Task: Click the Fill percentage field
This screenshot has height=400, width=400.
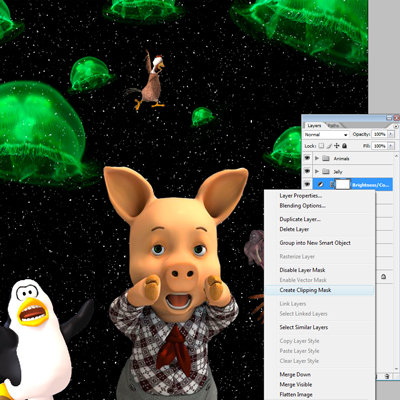Action: tap(379, 146)
